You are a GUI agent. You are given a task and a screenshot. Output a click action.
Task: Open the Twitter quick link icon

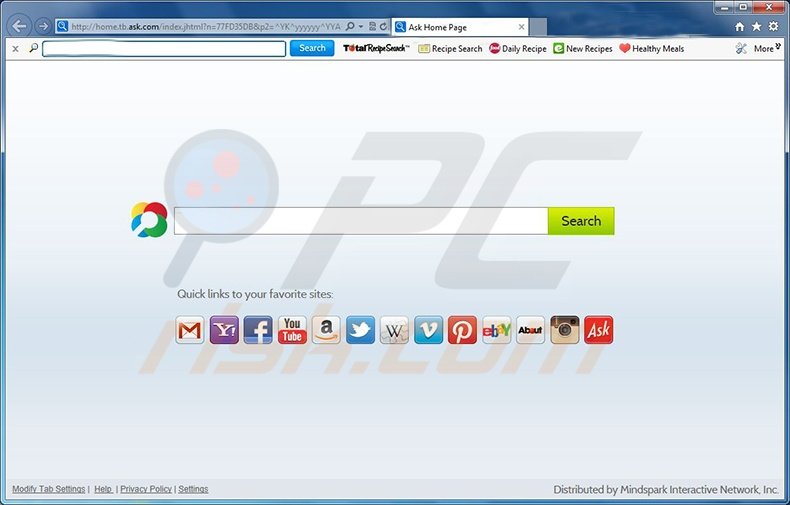pyautogui.click(x=360, y=330)
